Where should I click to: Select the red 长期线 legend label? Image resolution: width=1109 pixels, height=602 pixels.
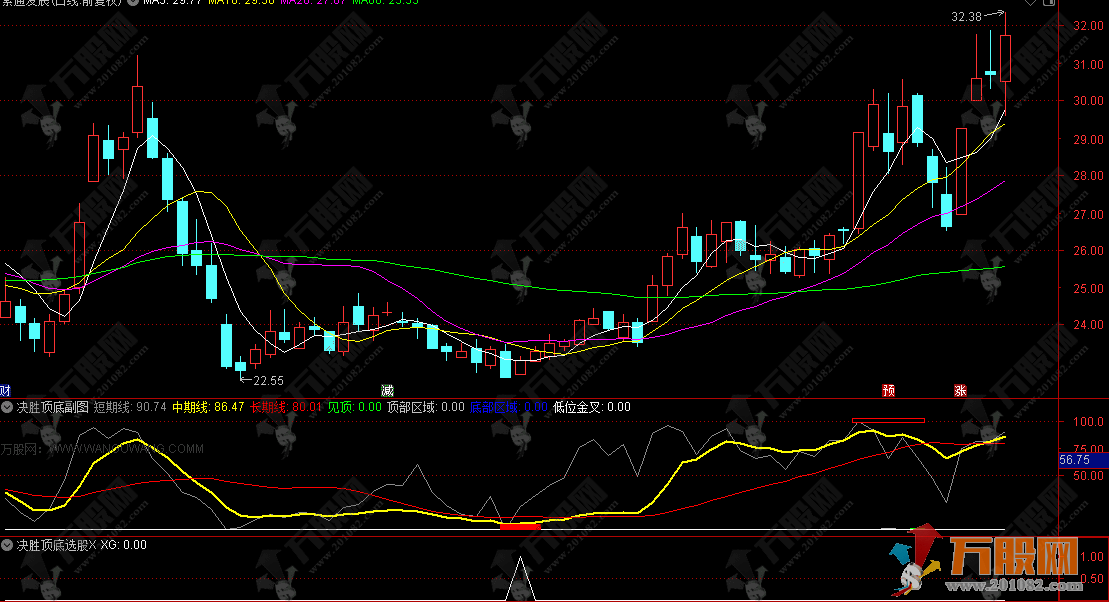pos(286,407)
